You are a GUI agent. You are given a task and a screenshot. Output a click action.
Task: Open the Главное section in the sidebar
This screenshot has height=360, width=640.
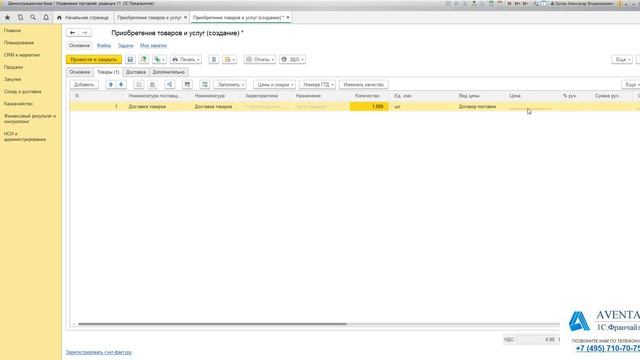click(12, 31)
